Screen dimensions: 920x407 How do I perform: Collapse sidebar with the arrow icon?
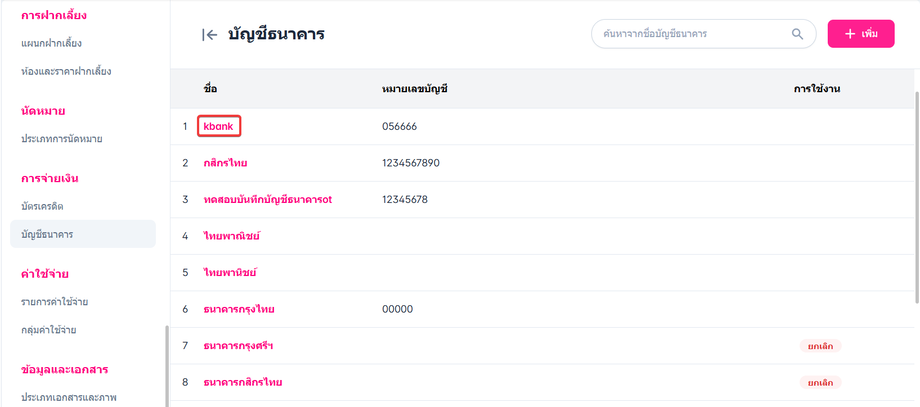[209, 35]
